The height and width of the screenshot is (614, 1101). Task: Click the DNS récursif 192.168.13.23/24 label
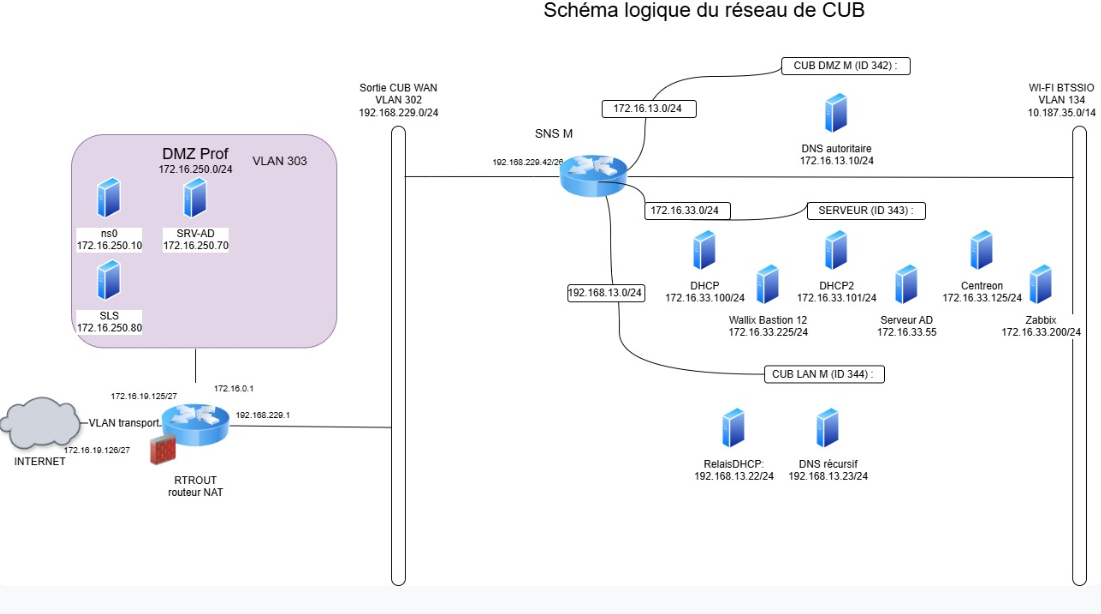pyautogui.click(x=828, y=470)
